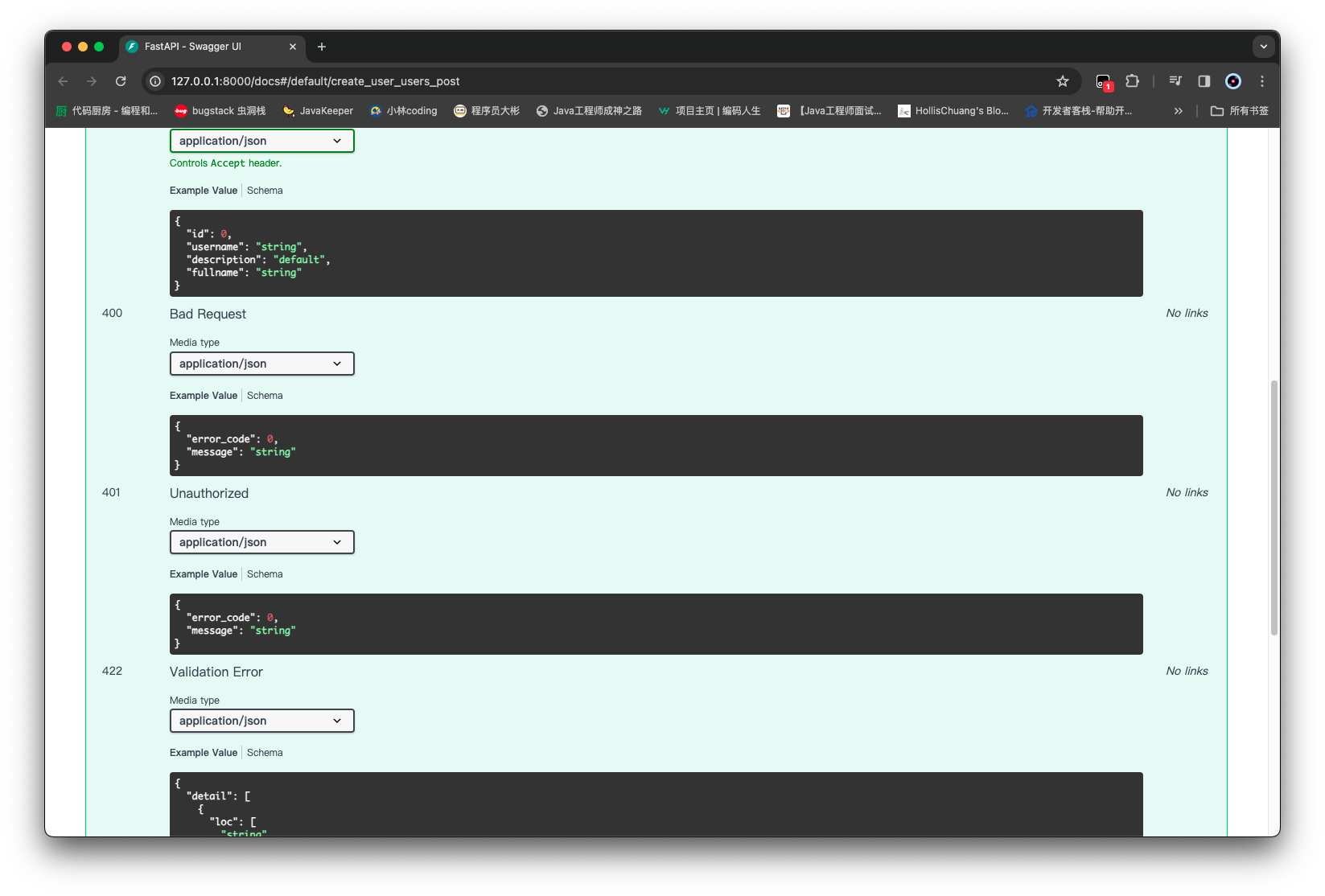Select Example Value tab for 400 Bad Request

tap(204, 396)
